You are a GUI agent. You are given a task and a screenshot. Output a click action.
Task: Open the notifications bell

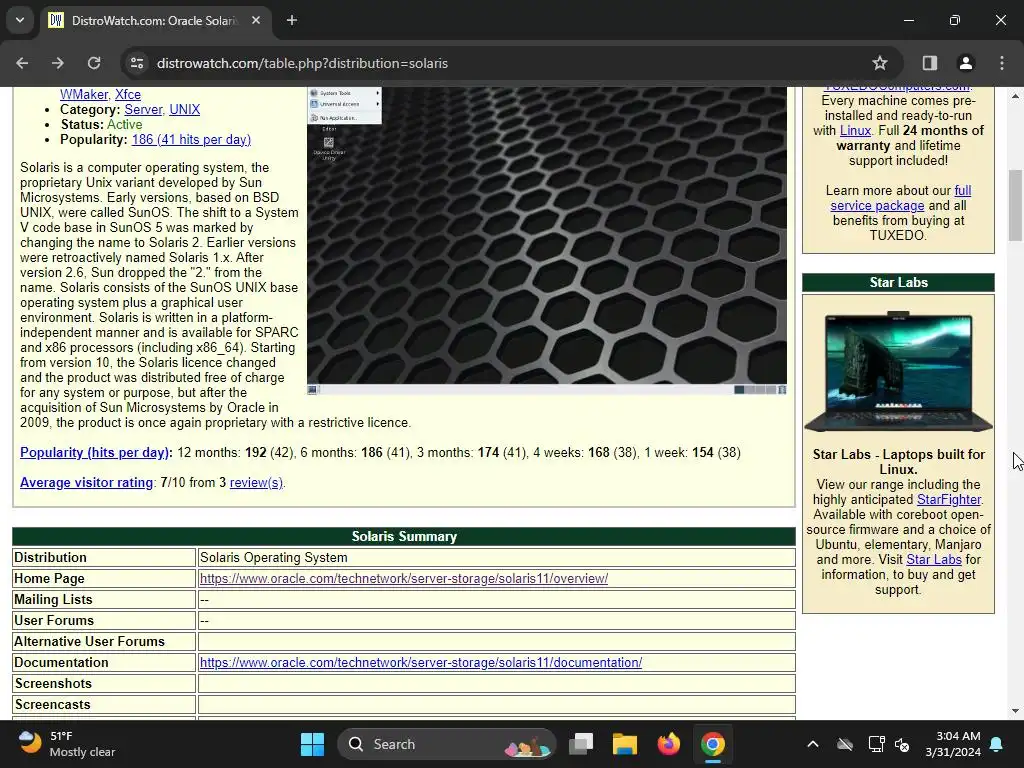[997, 744]
